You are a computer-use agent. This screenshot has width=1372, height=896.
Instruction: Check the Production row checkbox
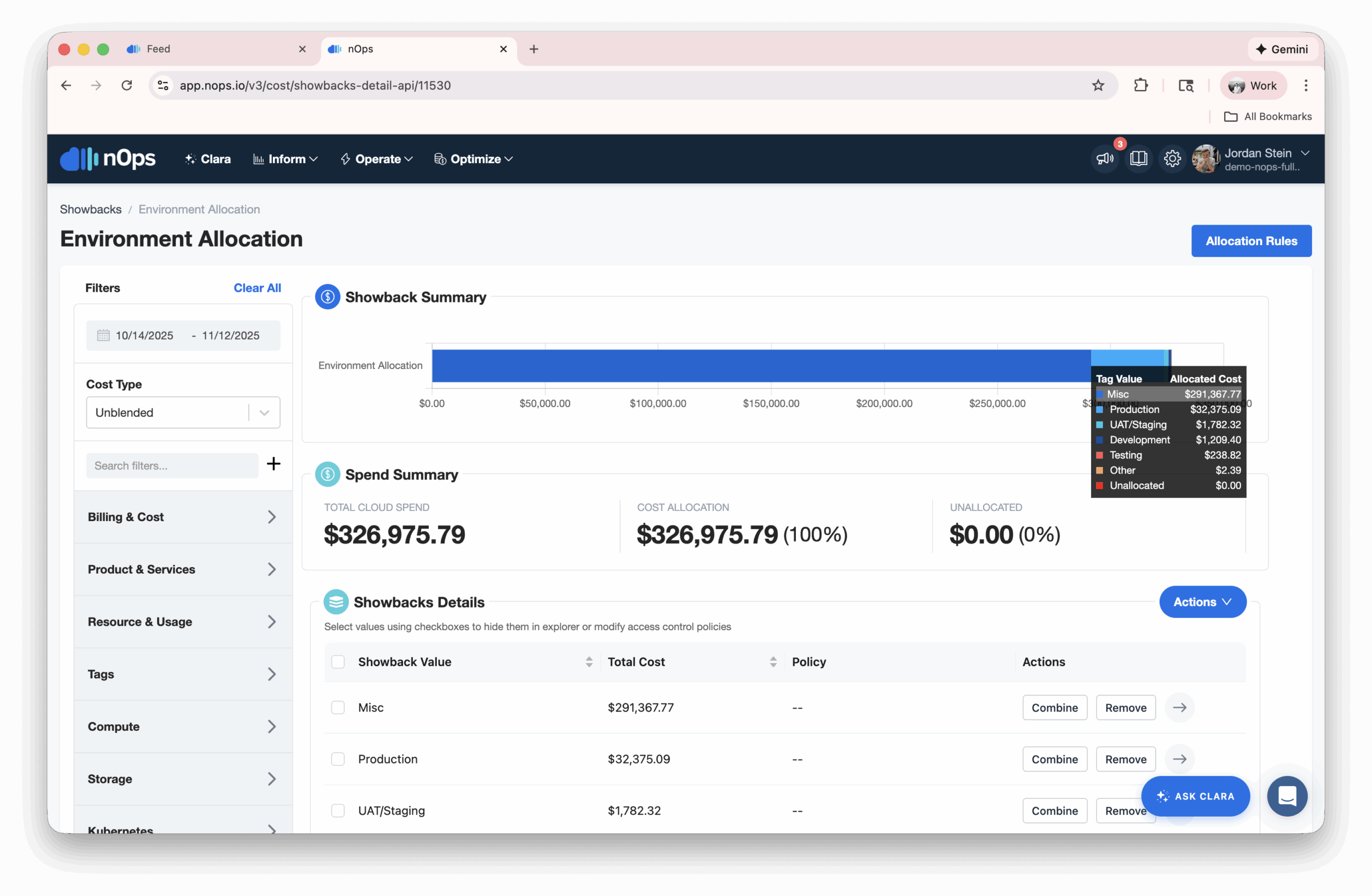338,759
